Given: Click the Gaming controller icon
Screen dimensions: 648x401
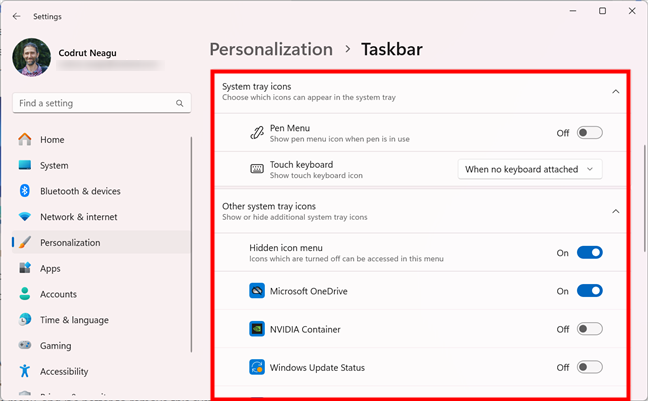Looking at the screenshot, I should 25,345.
